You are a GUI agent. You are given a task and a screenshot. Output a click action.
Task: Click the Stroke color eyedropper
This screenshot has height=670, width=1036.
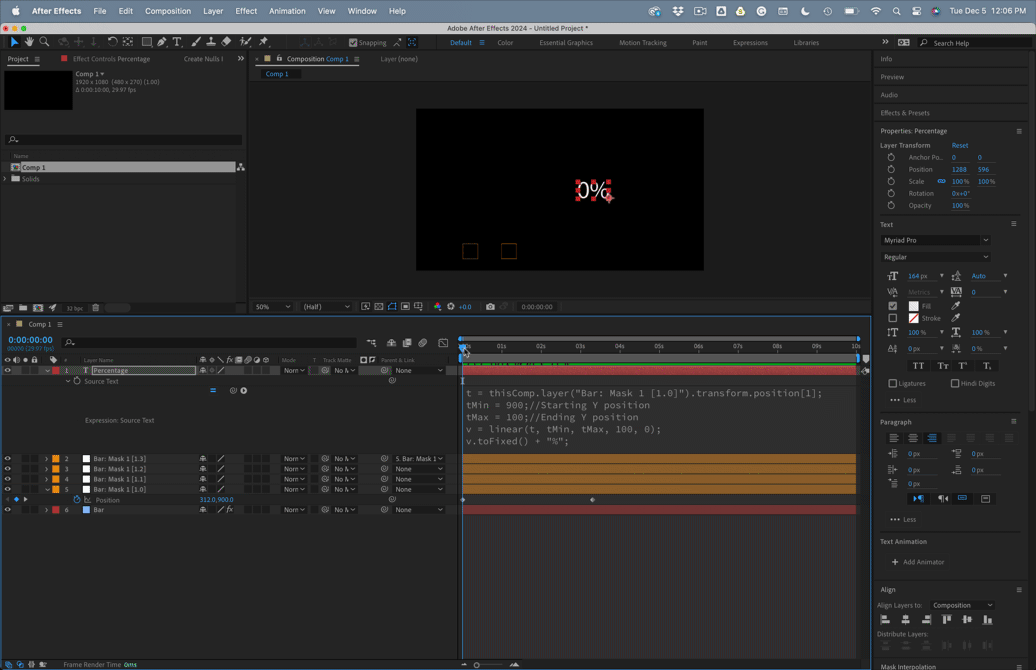click(x=955, y=318)
